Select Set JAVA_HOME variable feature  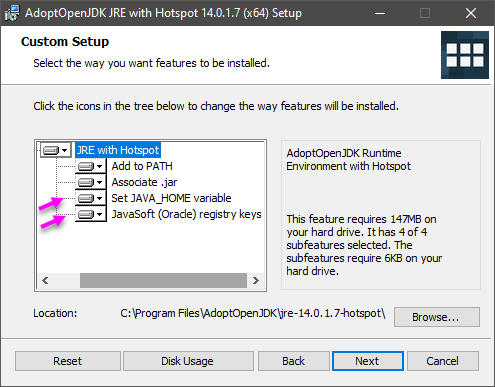tap(171, 198)
